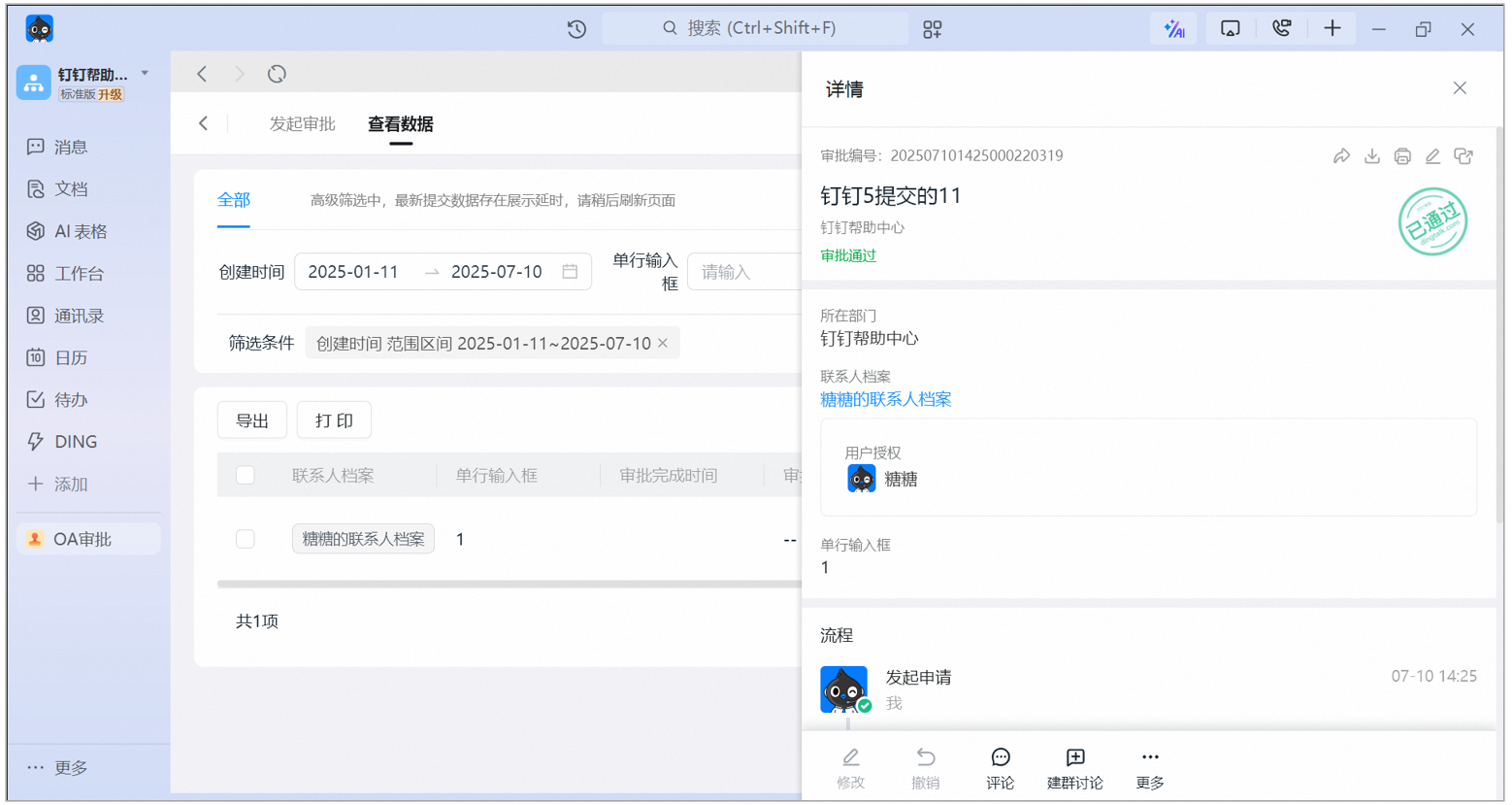Select OA审批 in the sidebar
The width and height of the screenshot is (1512, 805).
(87, 539)
